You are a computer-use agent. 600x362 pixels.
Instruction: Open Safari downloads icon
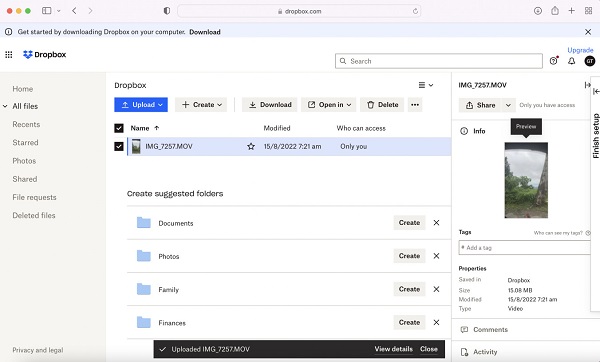pyautogui.click(x=538, y=11)
